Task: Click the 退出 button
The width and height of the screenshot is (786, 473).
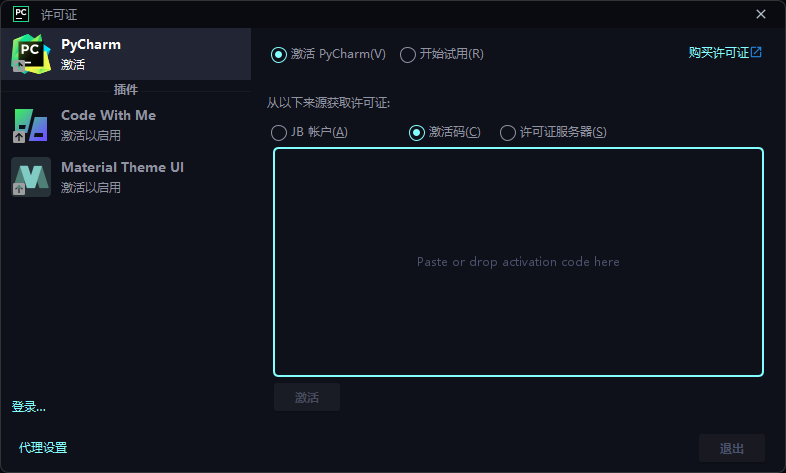Action: [x=732, y=448]
